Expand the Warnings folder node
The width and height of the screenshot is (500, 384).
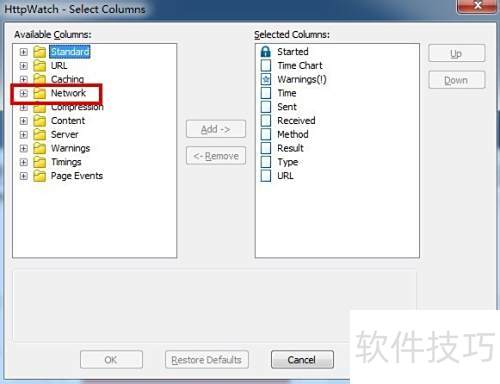23,148
